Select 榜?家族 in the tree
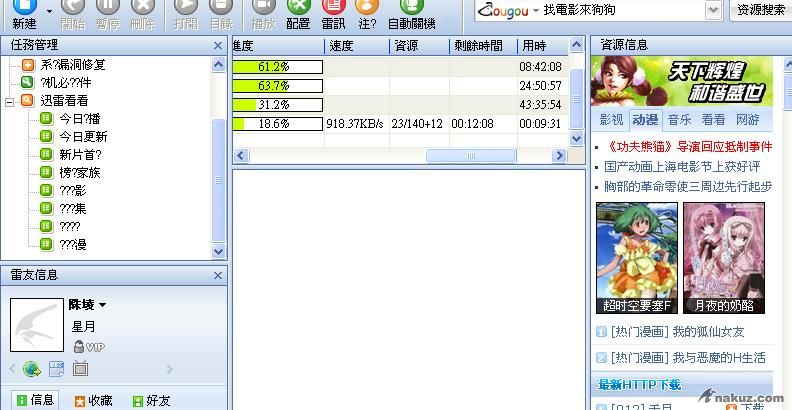The height and width of the screenshot is (410, 792). point(80,173)
